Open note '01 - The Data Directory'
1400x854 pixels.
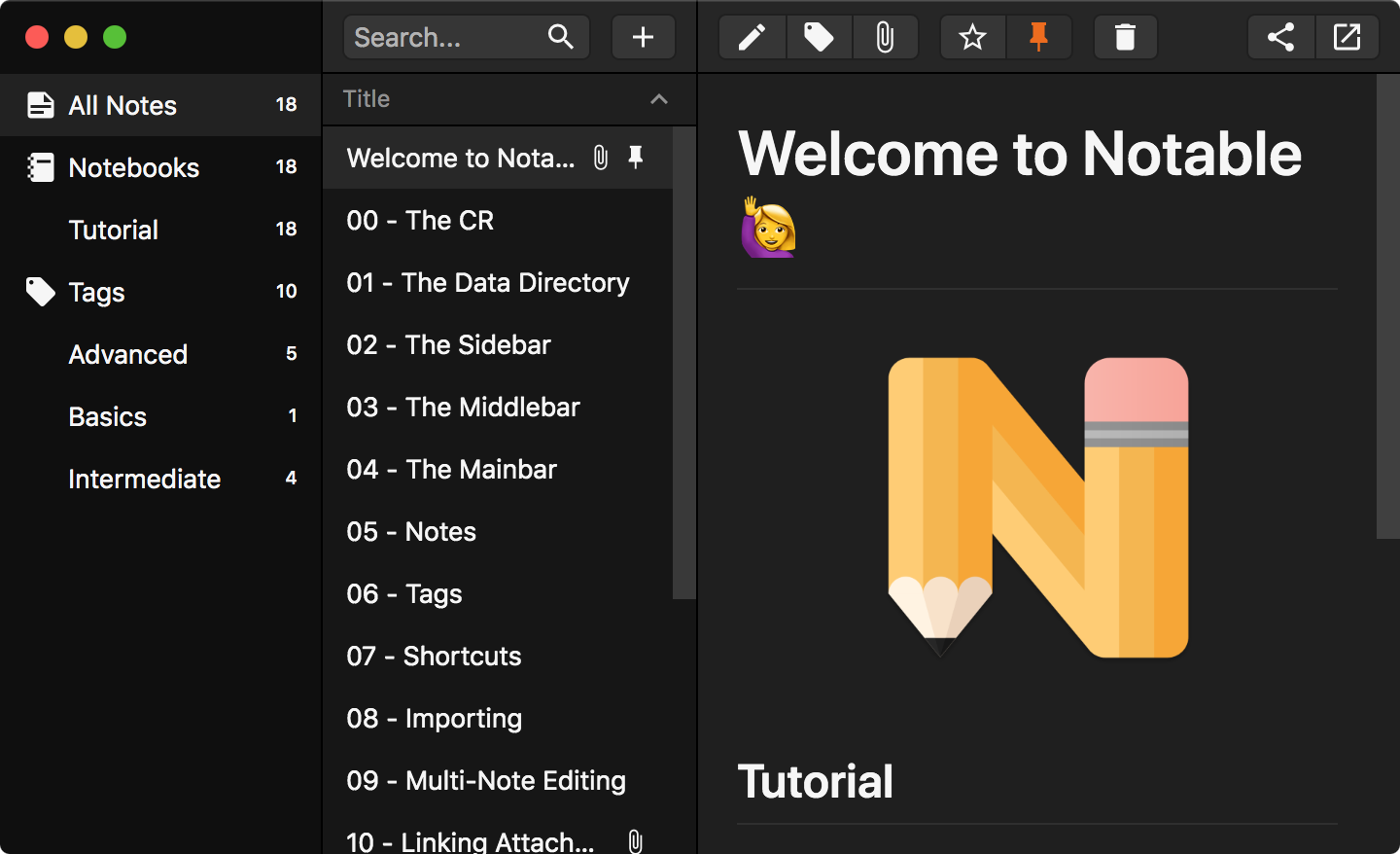(x=498, y=282)
